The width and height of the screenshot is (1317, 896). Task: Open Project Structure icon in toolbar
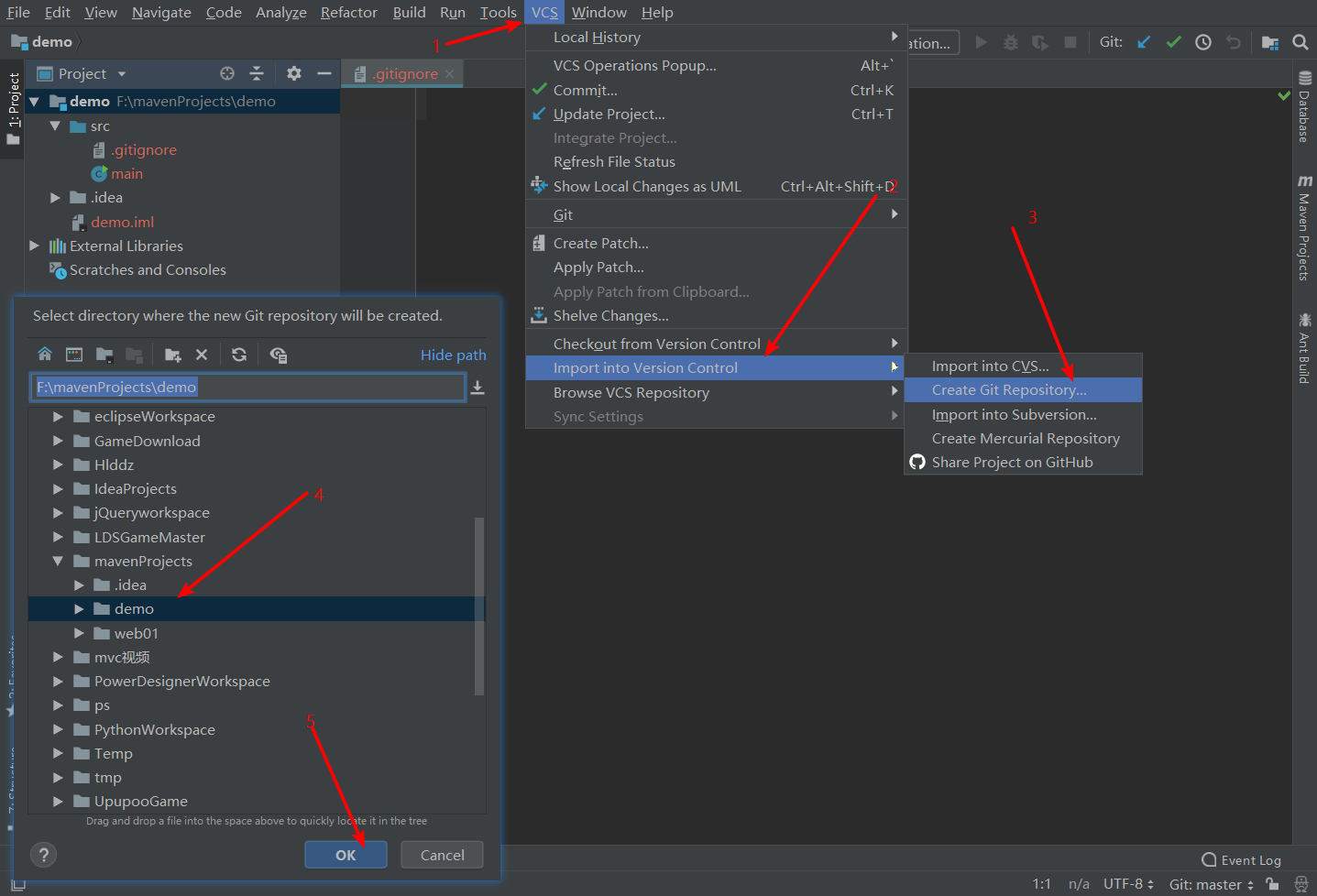1270,42
